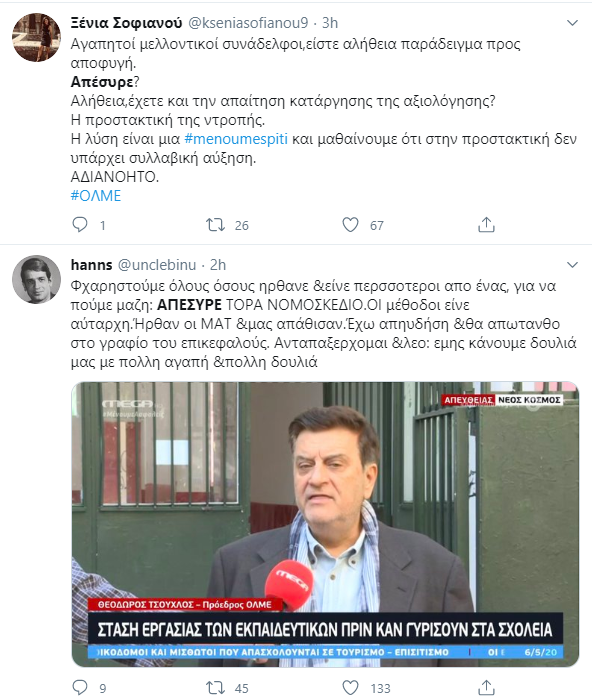The height and width of the screenshot is (698, 592).
Task: Open options chevron on hanns's tweet
Action: [572, 265]
